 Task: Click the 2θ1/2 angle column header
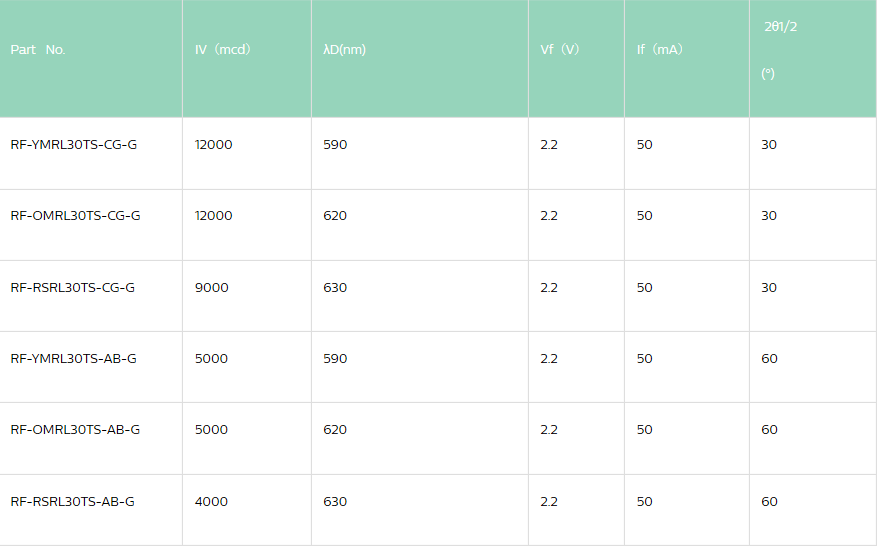click(x=780, y=27)
